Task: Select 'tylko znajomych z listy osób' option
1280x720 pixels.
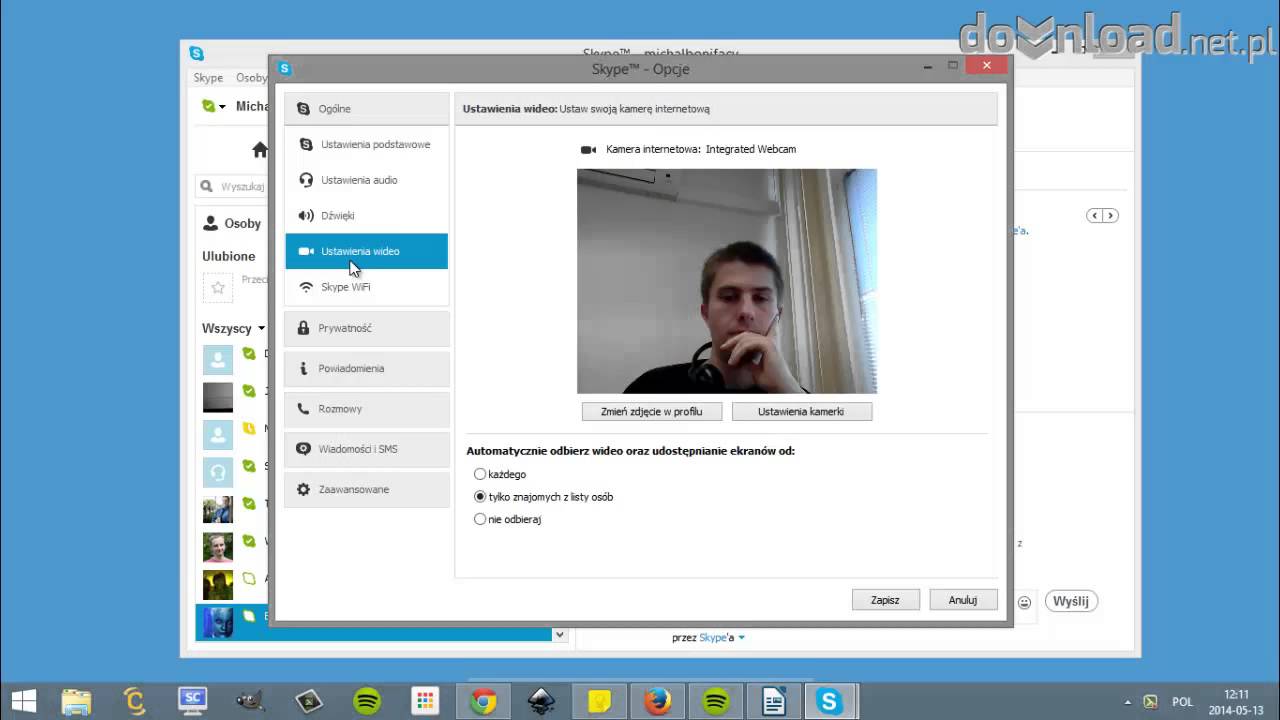Action: [480, 497]
